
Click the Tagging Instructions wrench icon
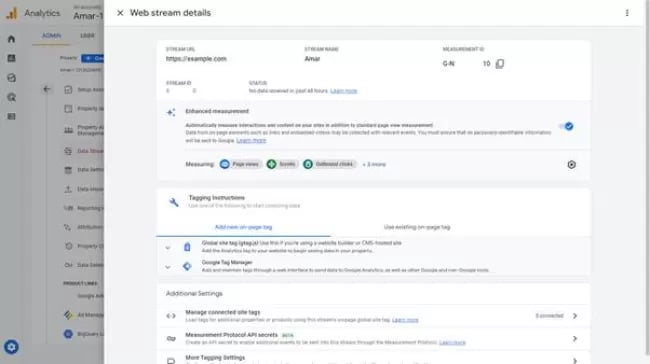(x=174, y=202)
